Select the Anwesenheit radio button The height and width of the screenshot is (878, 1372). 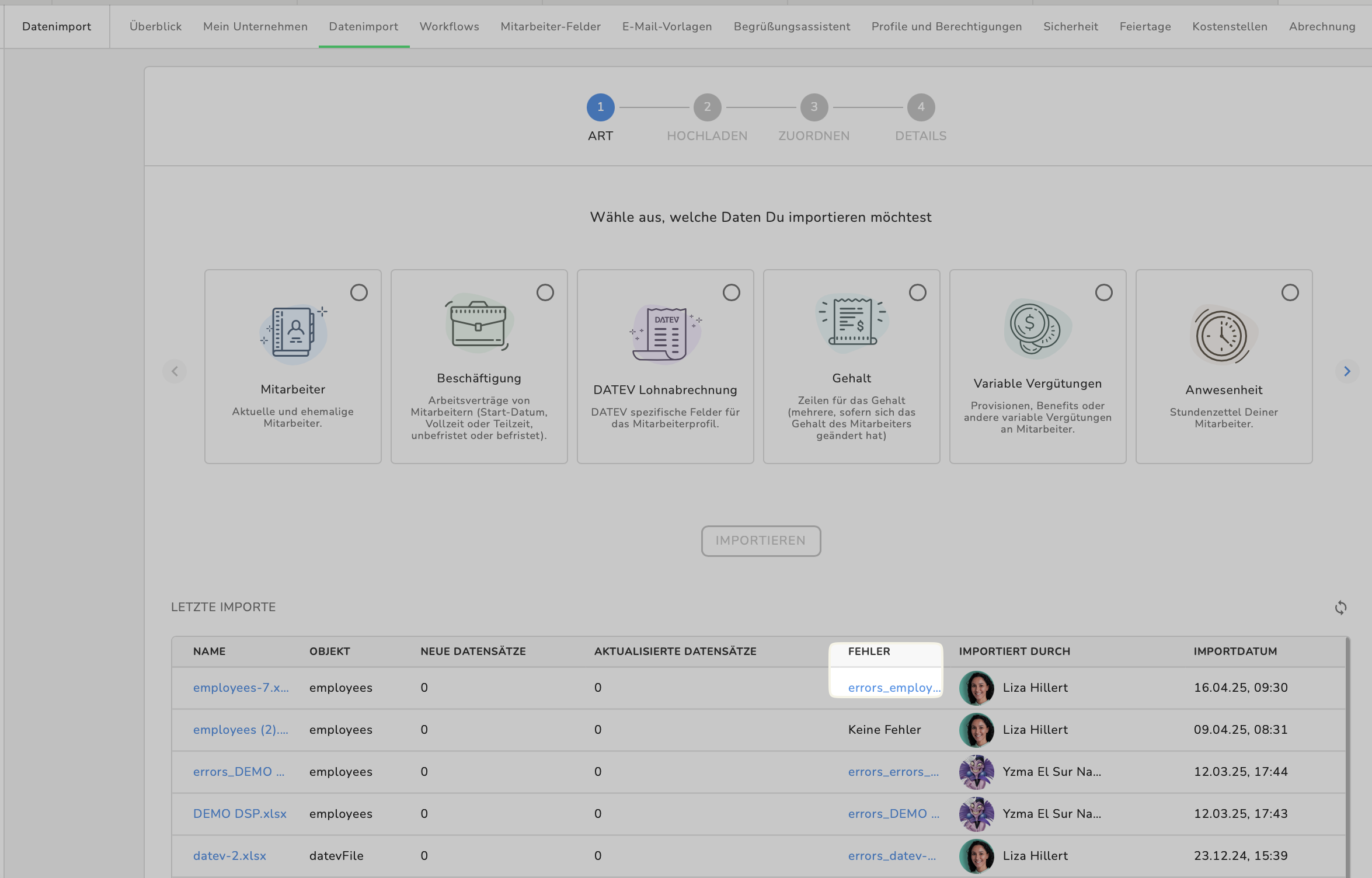1290,292
